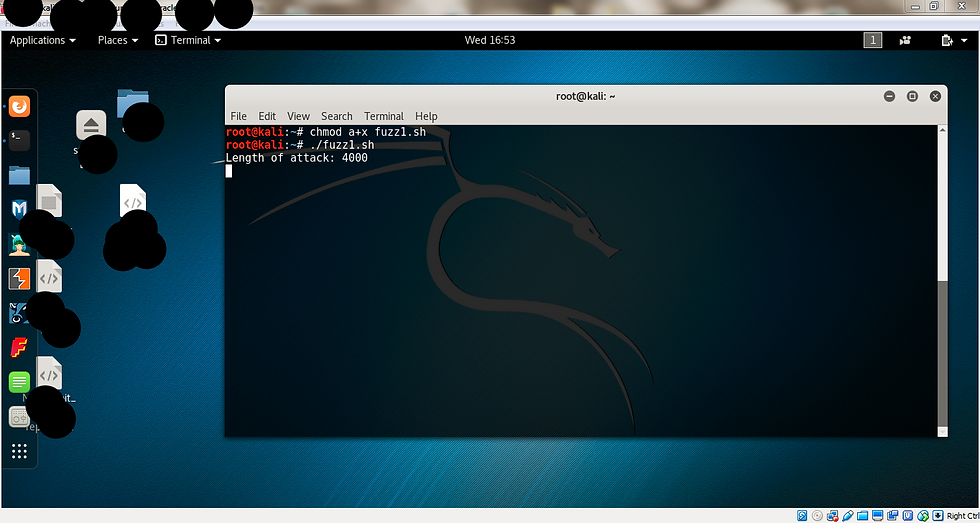Open the Applications menu

(x=42, y=40)
